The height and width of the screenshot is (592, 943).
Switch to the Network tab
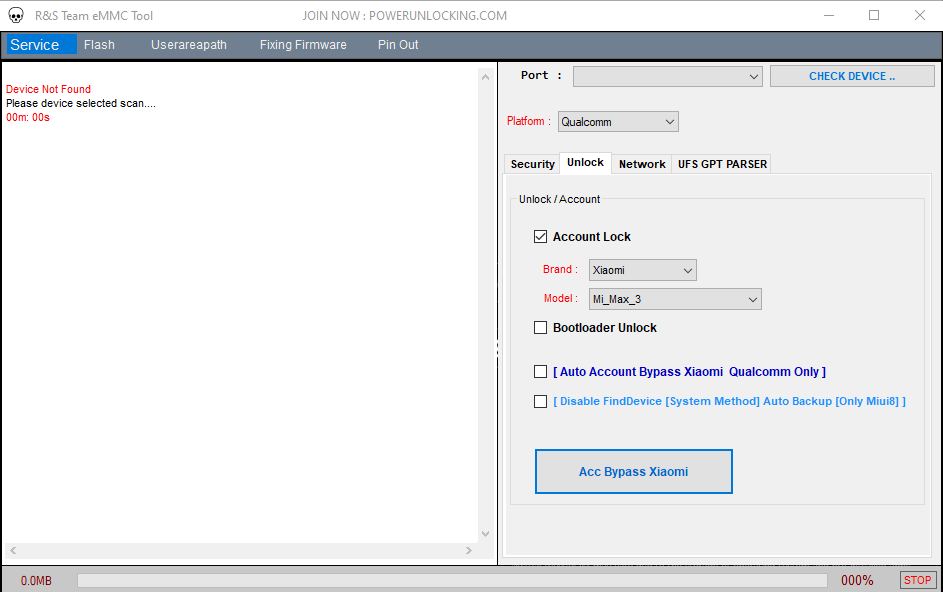641,164
